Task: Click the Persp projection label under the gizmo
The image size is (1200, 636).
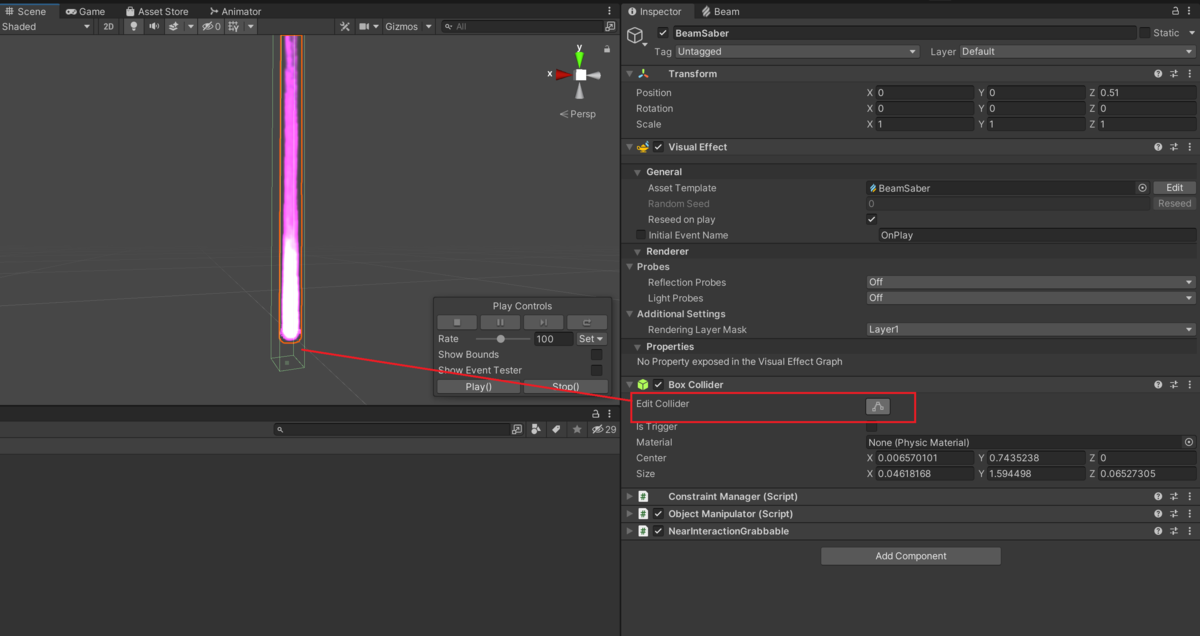Action: 578,114
